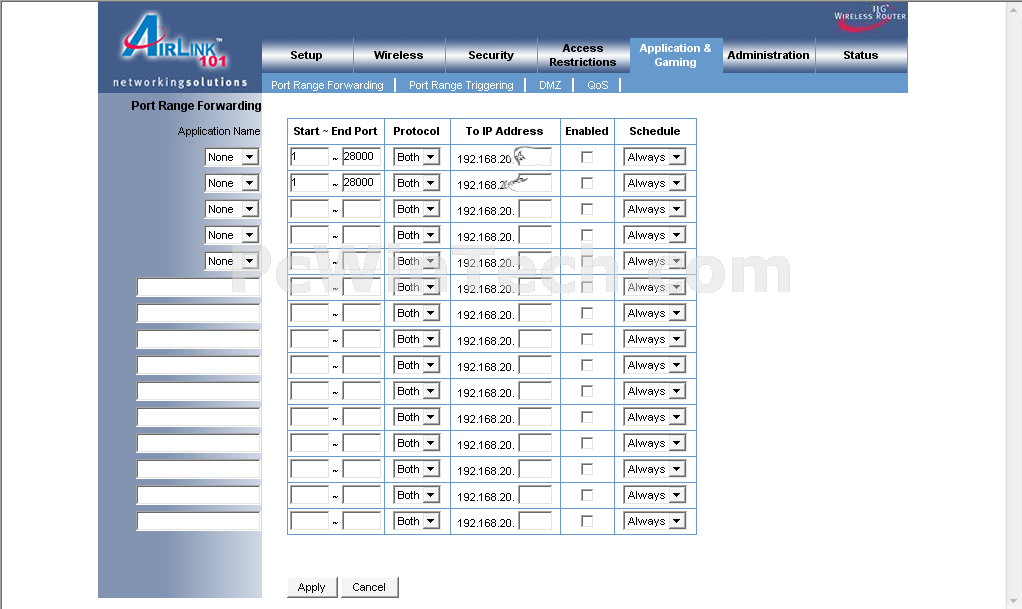
Task: View the Status tab
Action: tap(860, 55)
